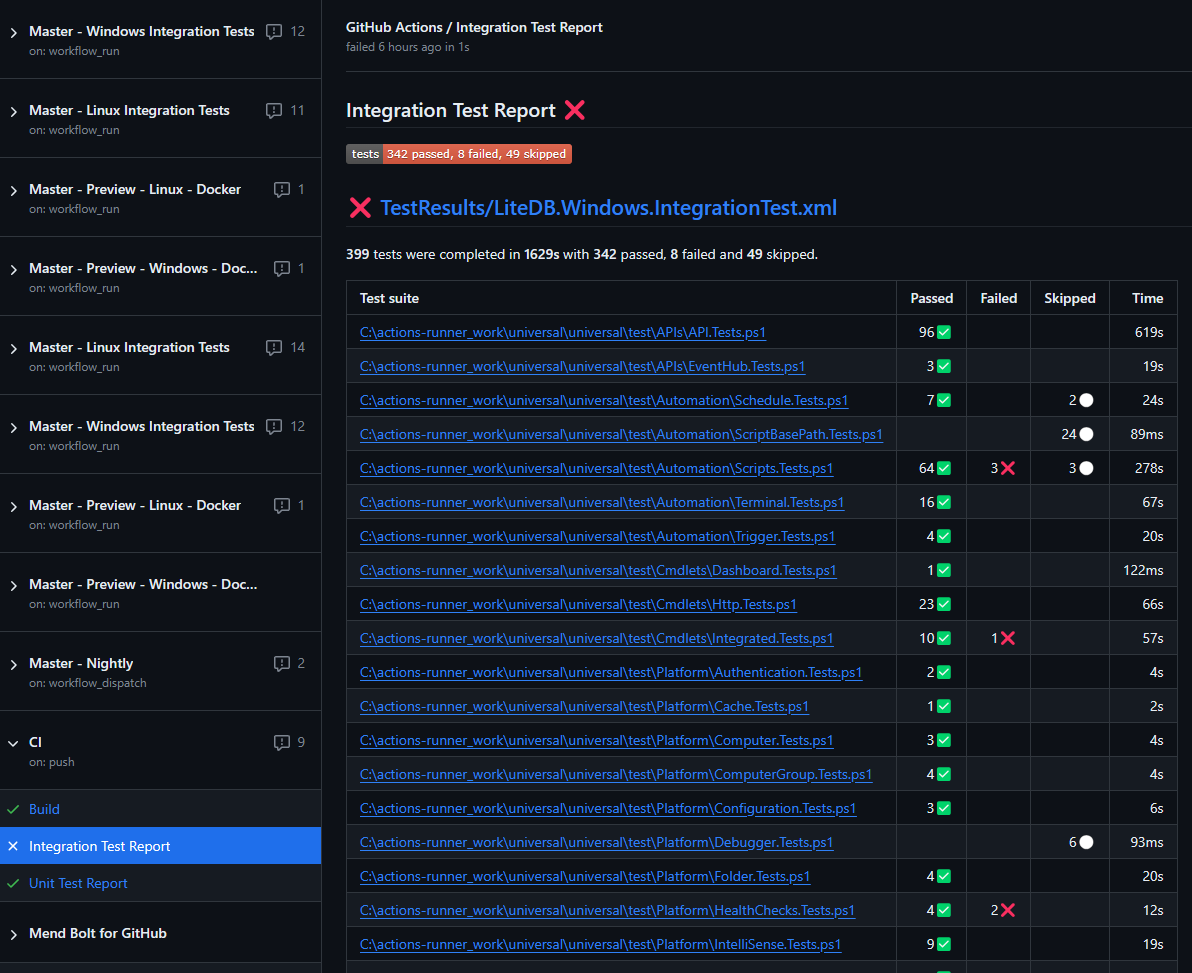Click white skipped circle in Debugger.Tests.ps1 row
Screen dimensions: 1192x973
(1086, 842)
